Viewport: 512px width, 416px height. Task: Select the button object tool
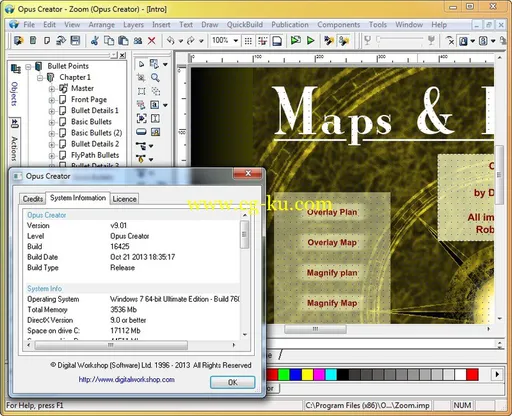pos(141,132)
